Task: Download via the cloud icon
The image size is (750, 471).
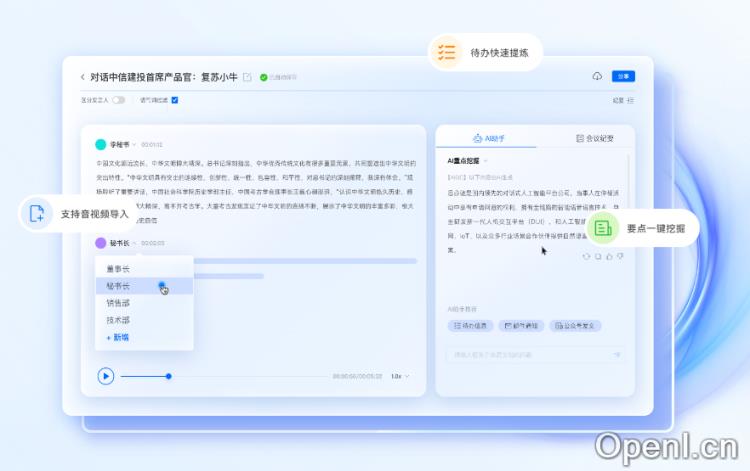Action: click(x=597, y=77)
